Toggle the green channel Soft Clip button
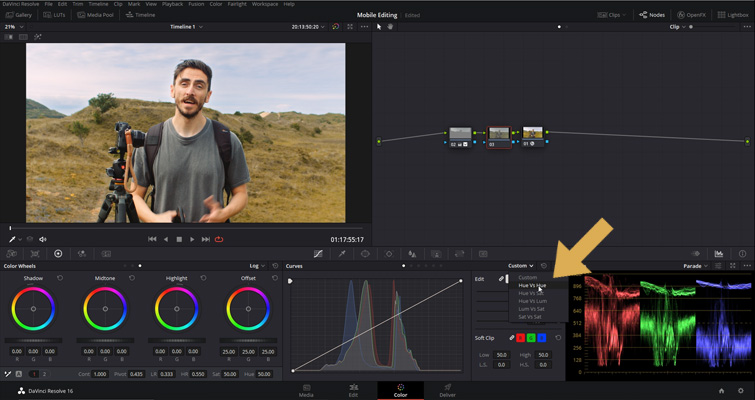This screenshot has width=755, height=400. tap(531, 338)
